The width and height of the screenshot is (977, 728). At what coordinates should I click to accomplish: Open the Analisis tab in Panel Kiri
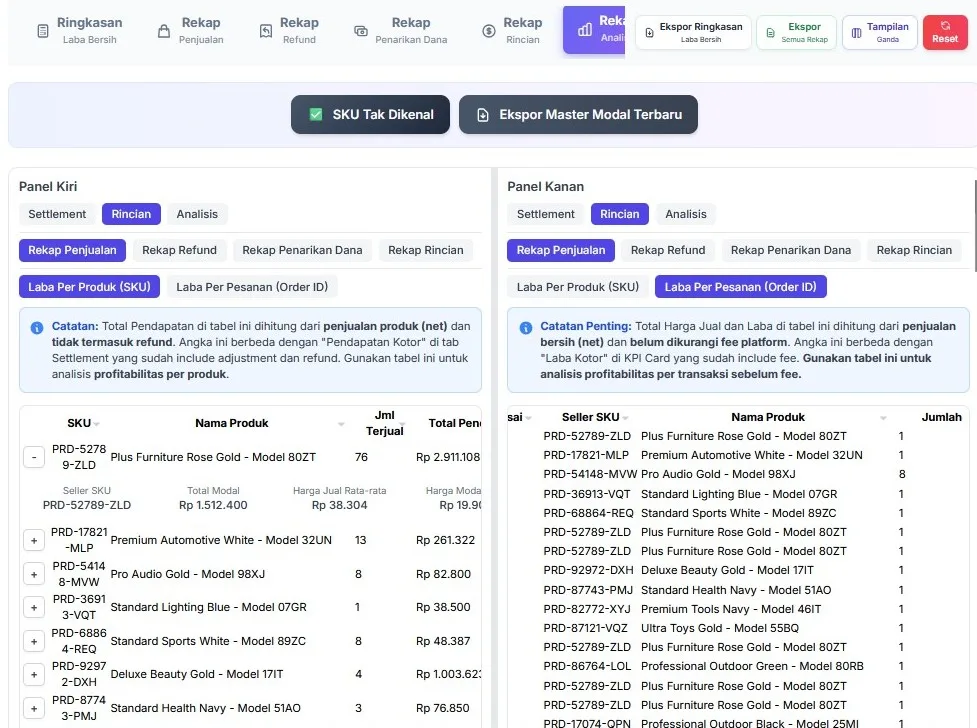pyautogui.click(x=197, y=214)
